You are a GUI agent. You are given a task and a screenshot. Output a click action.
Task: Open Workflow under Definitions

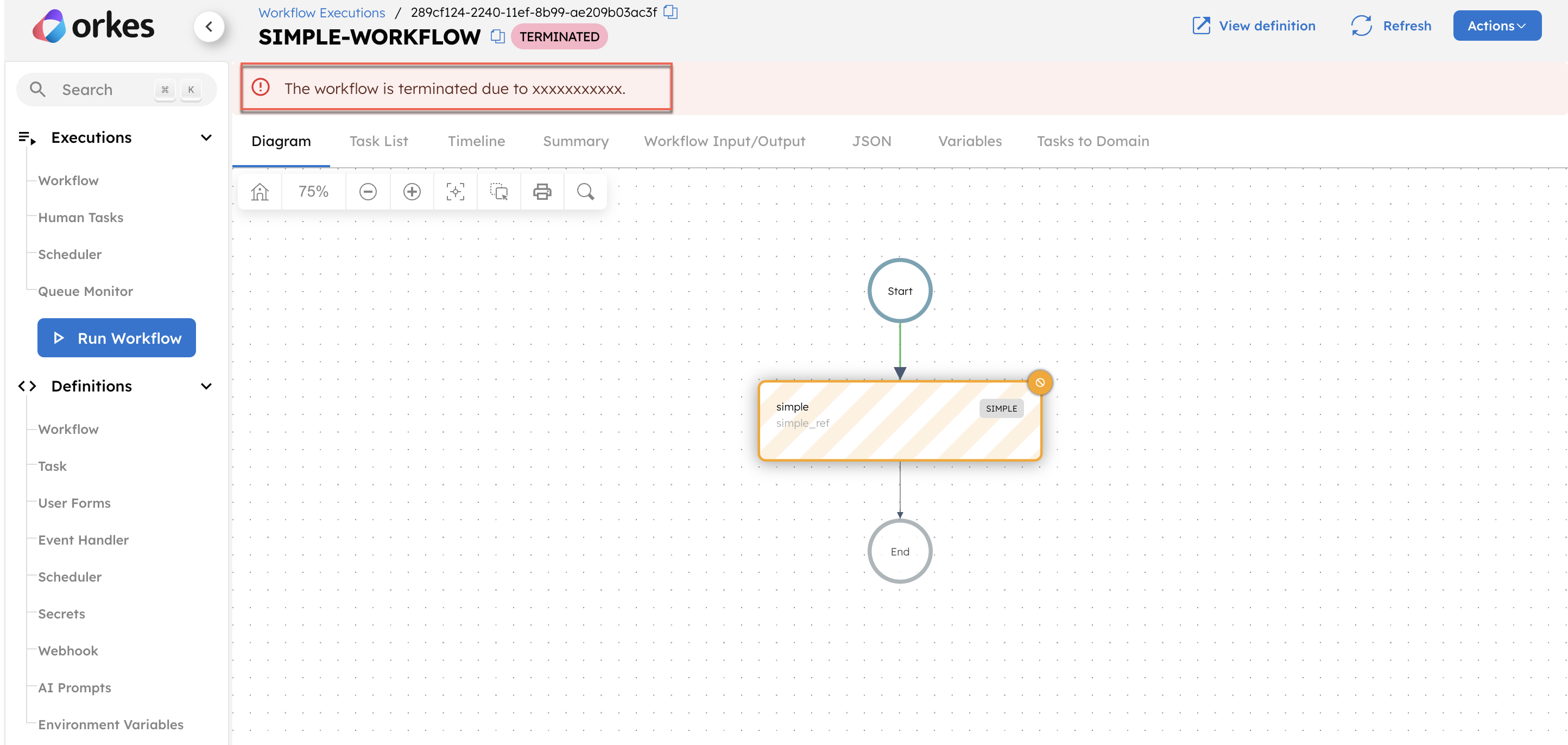68,429
